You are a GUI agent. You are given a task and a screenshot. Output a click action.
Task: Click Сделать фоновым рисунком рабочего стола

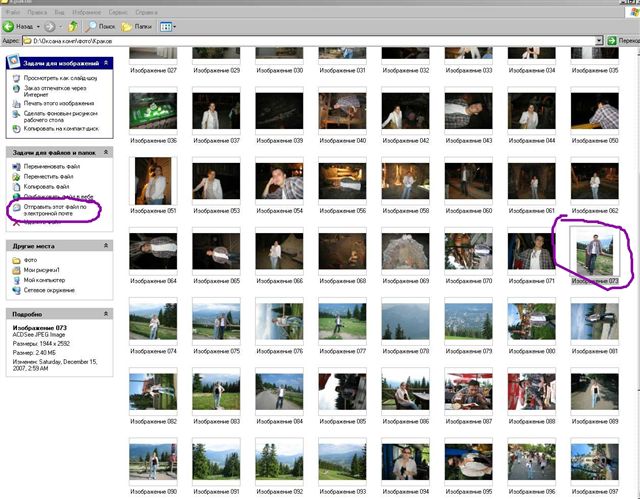click(60, 117)
